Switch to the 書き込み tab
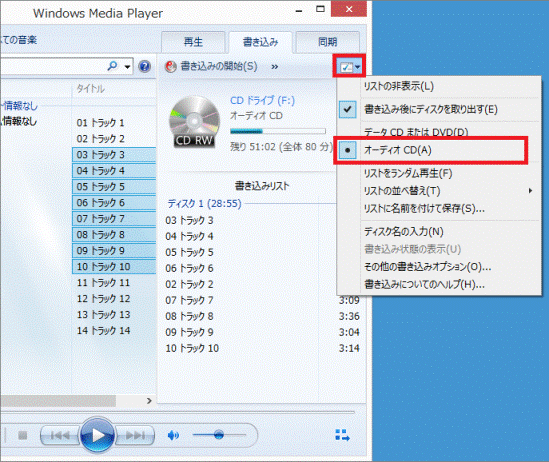The image size is (549, 462). coord(260,42)
